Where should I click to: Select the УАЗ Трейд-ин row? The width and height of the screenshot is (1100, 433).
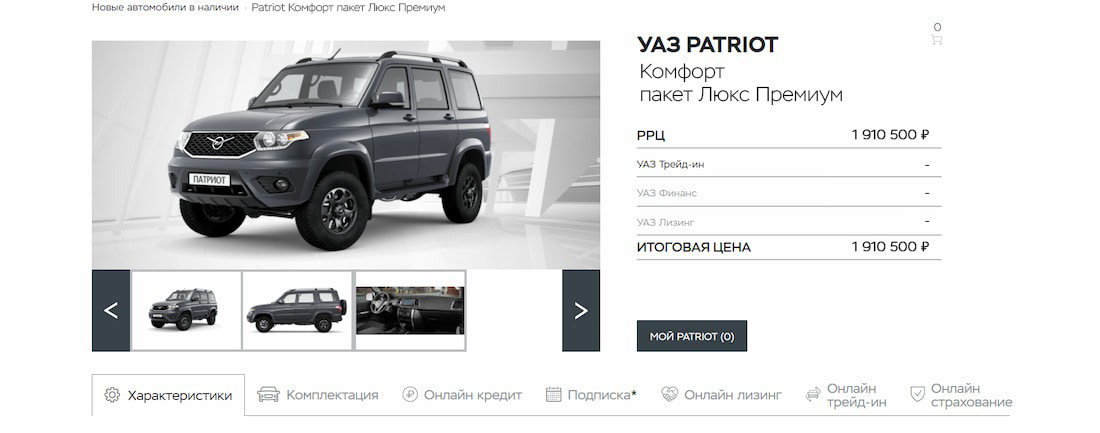[789, 164]
